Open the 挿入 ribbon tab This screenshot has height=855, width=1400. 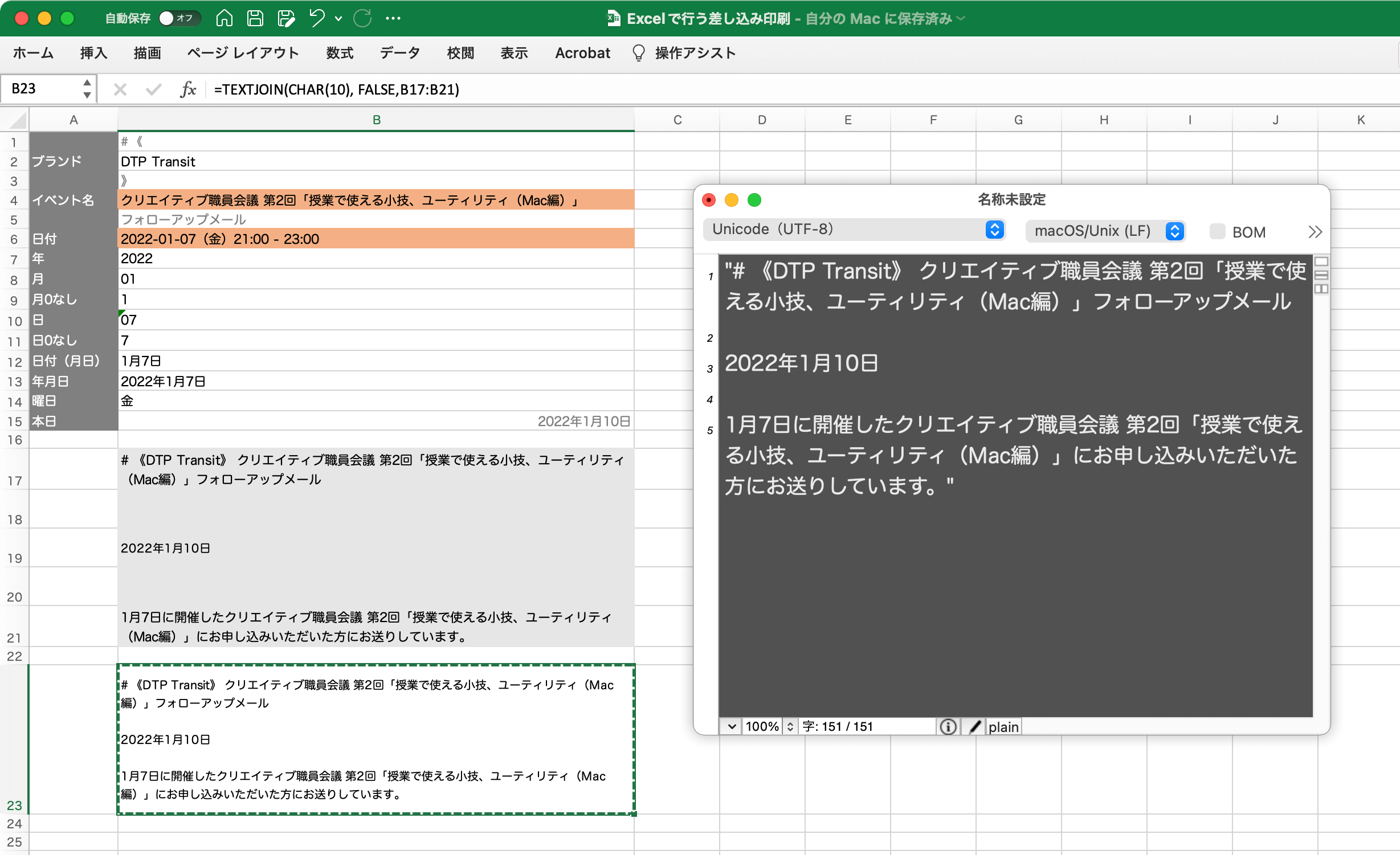coord(94,53)
